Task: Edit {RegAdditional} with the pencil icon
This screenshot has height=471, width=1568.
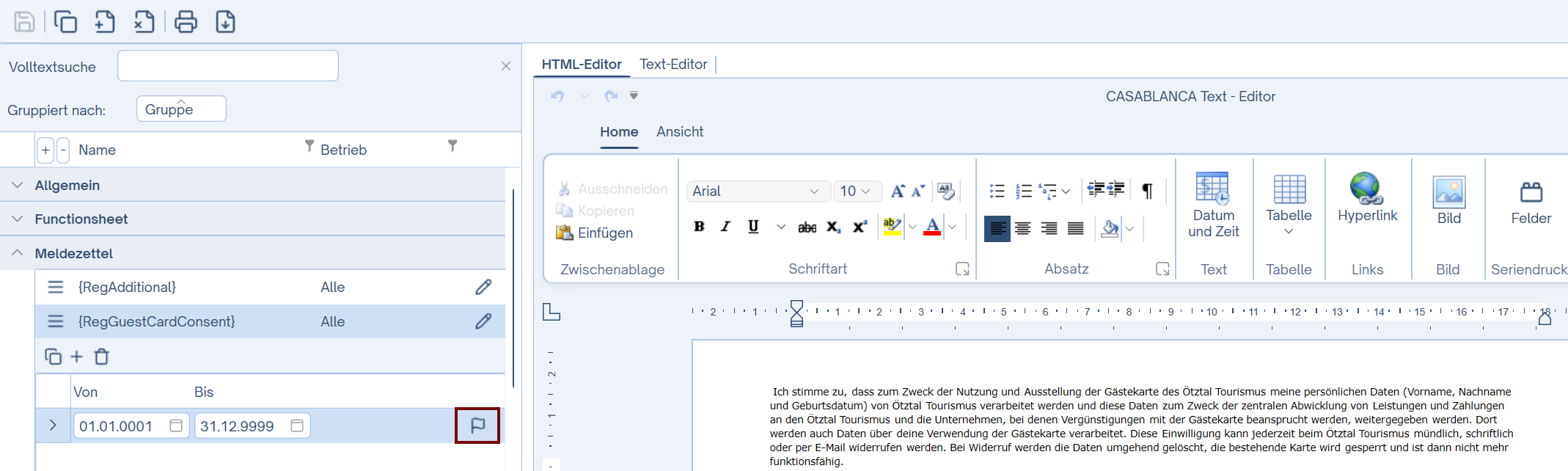Action: [483, 287]
